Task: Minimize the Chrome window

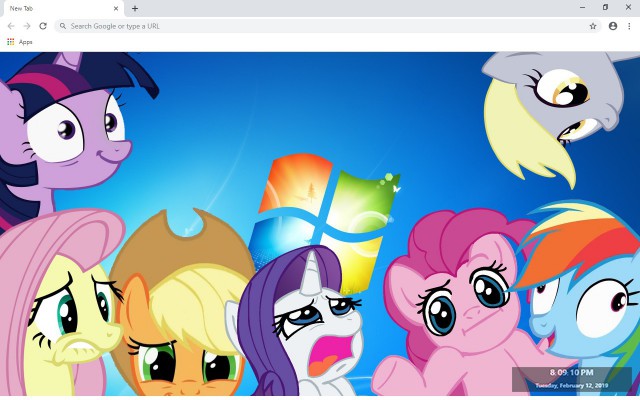Action: [582, 7]
